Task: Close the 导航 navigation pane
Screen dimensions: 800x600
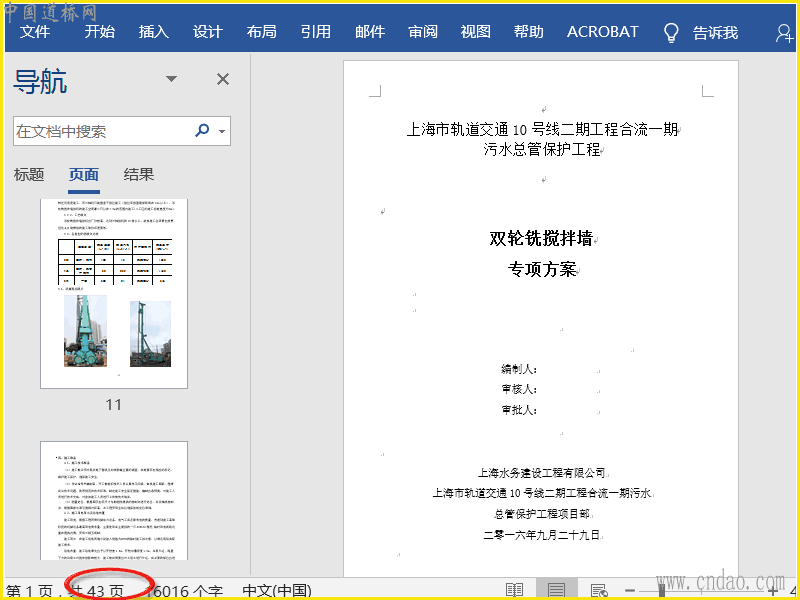Action: (x=223, y=79)
